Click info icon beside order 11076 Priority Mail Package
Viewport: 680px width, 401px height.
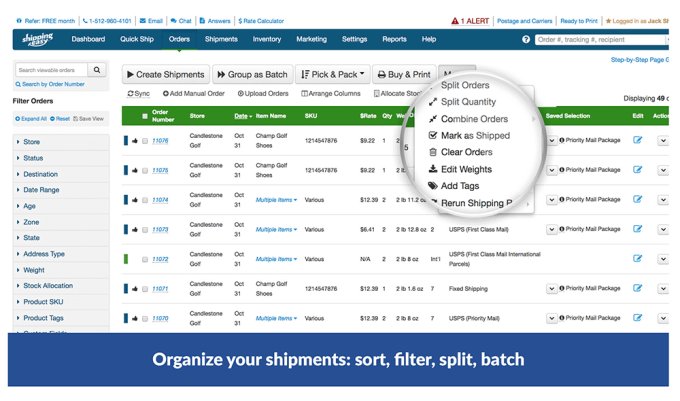(x=562, y=140)
